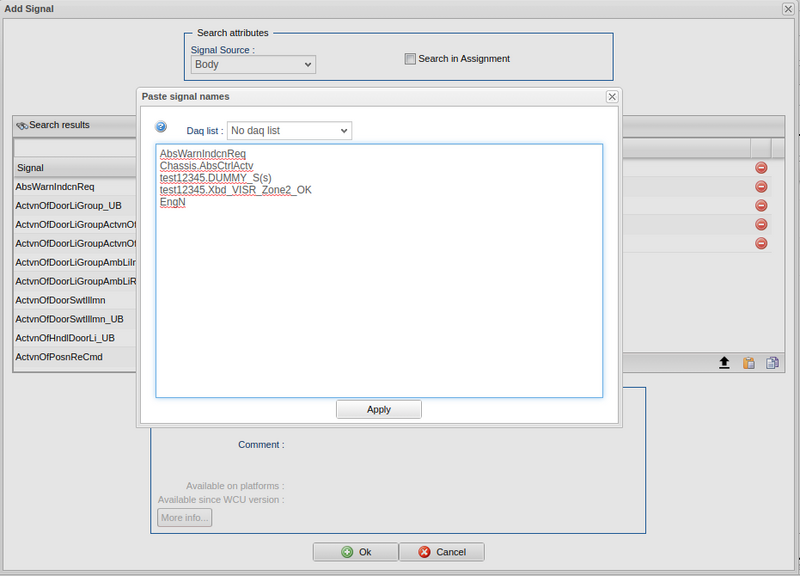Click the More info button
Viewport: 800px width, 576px height.
click(x=184, y=517)
